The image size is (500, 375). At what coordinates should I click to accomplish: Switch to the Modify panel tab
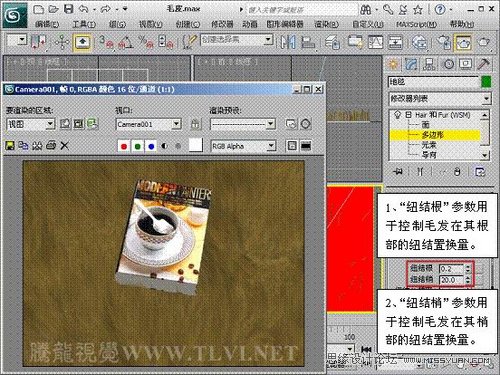pyautogui.click(x=412, y=63)
